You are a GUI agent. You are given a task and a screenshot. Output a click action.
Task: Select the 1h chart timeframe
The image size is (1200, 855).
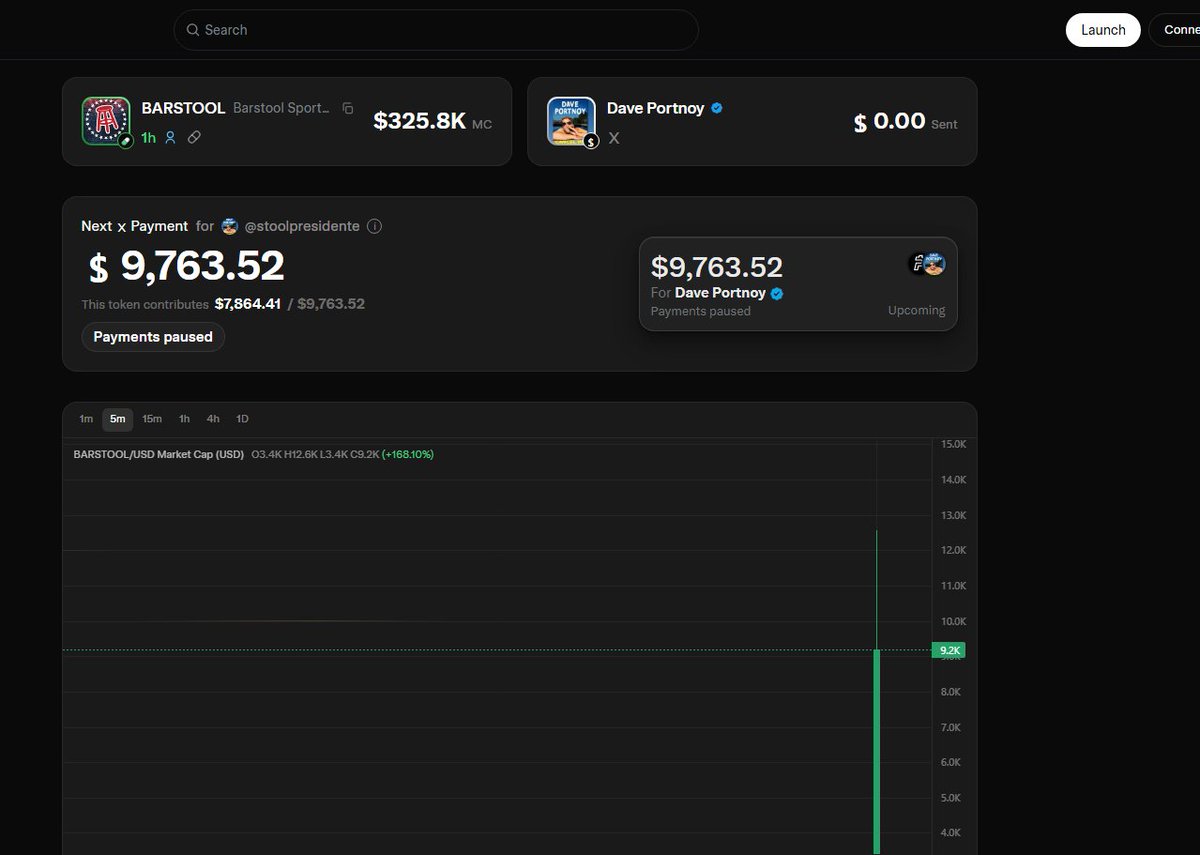[184, 419]
